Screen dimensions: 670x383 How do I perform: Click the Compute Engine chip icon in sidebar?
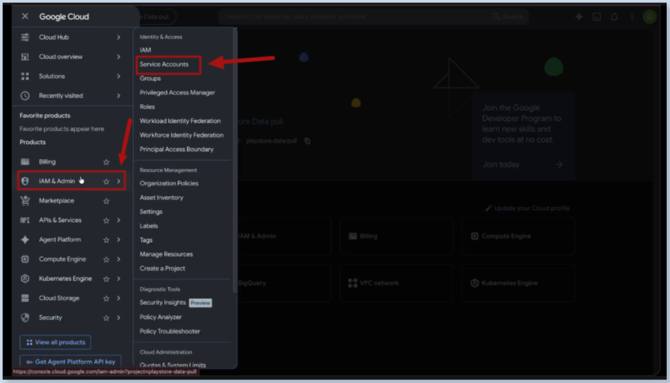25,259
